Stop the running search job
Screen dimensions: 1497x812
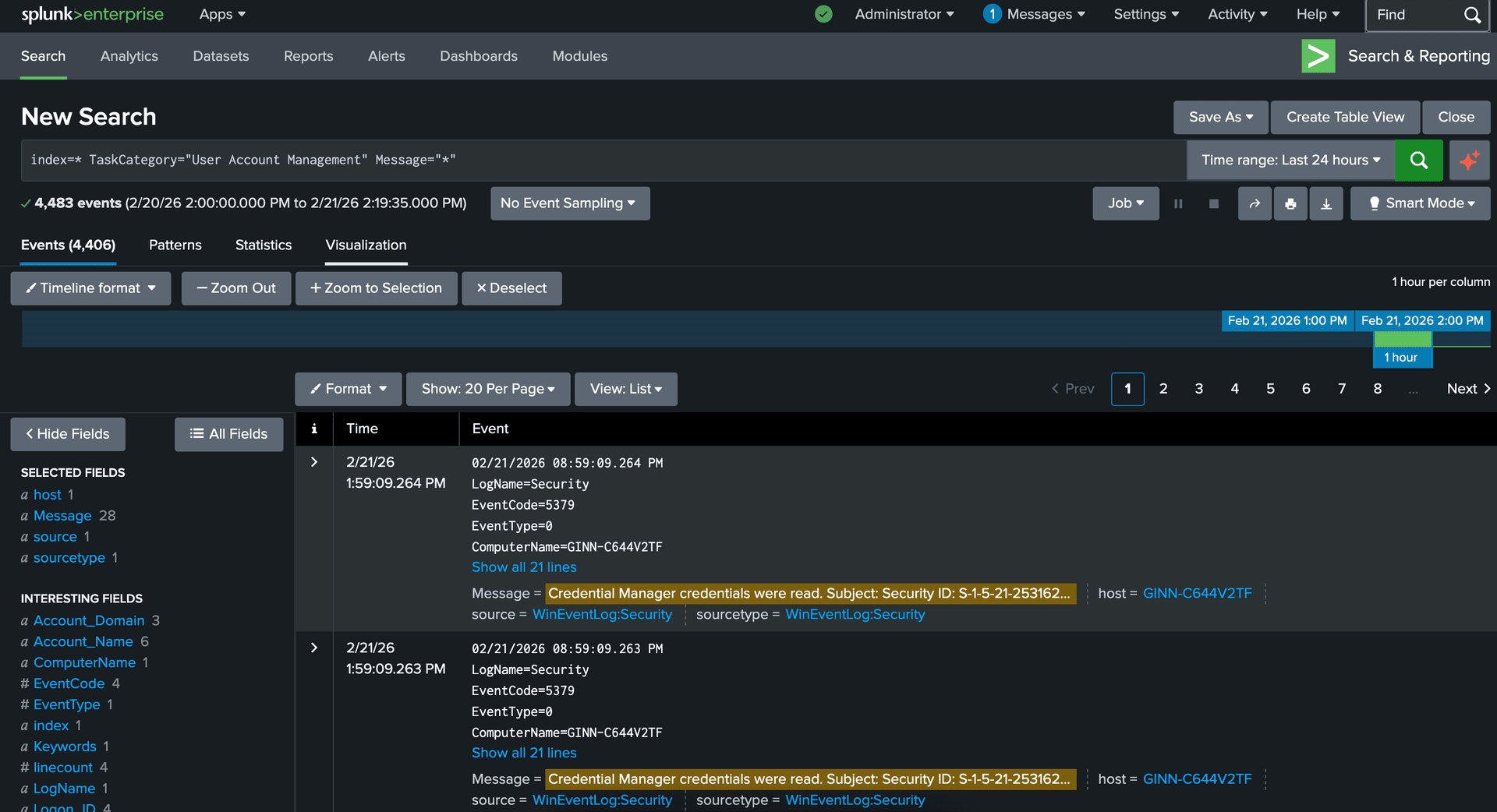tap(1213, 203)
